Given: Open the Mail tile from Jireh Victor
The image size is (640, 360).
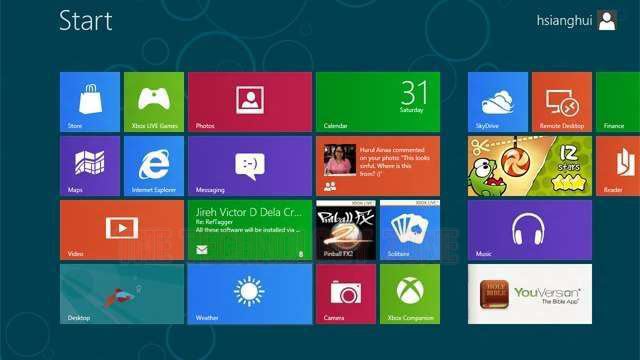Looking at the screenshot, I should pos(250,230).
